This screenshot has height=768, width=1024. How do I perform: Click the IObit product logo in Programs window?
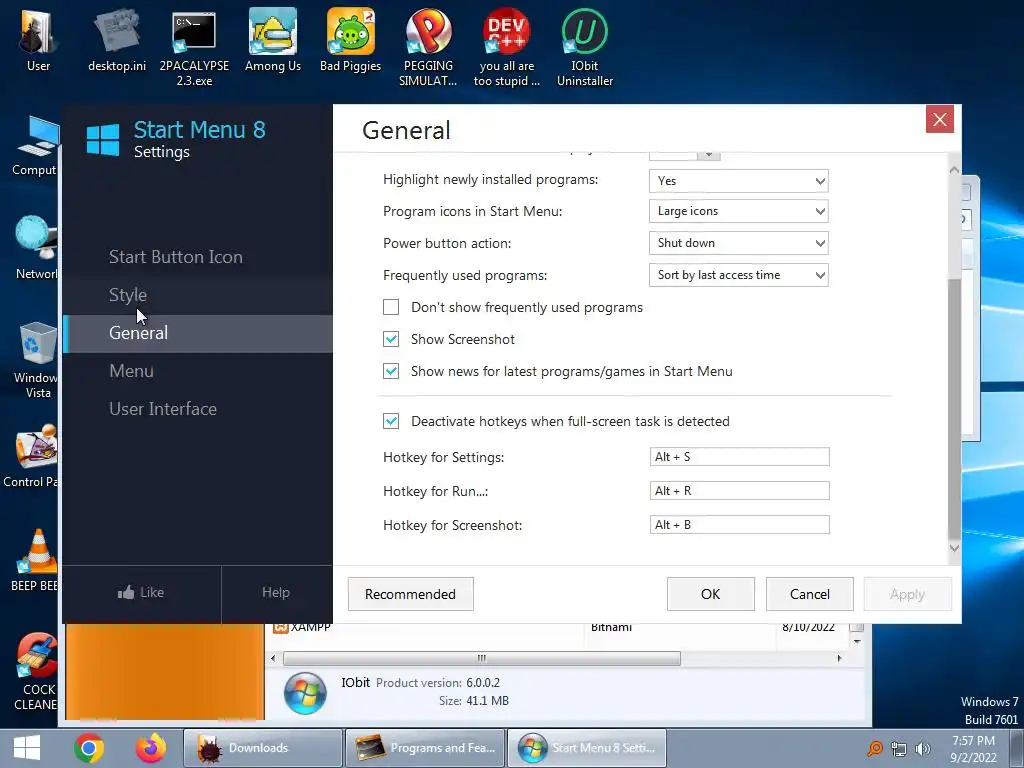coord(305,692)
